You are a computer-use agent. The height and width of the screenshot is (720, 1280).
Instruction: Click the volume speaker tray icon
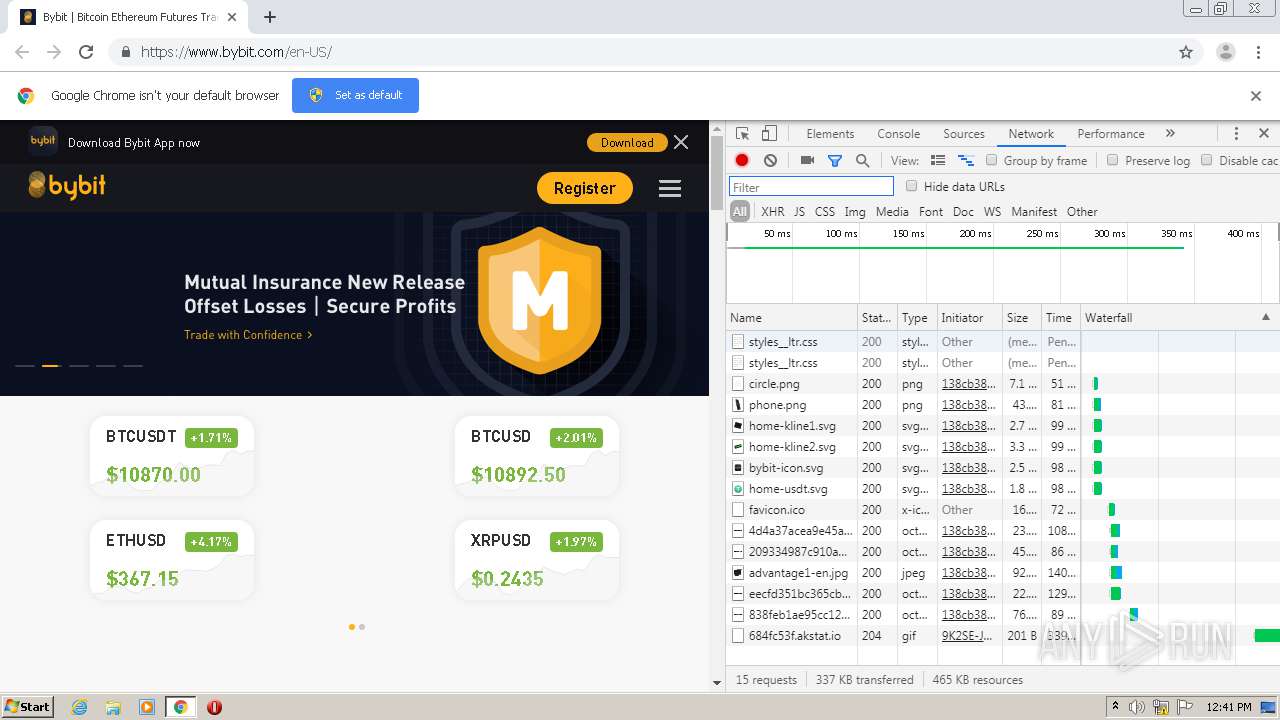point(1137,707)
